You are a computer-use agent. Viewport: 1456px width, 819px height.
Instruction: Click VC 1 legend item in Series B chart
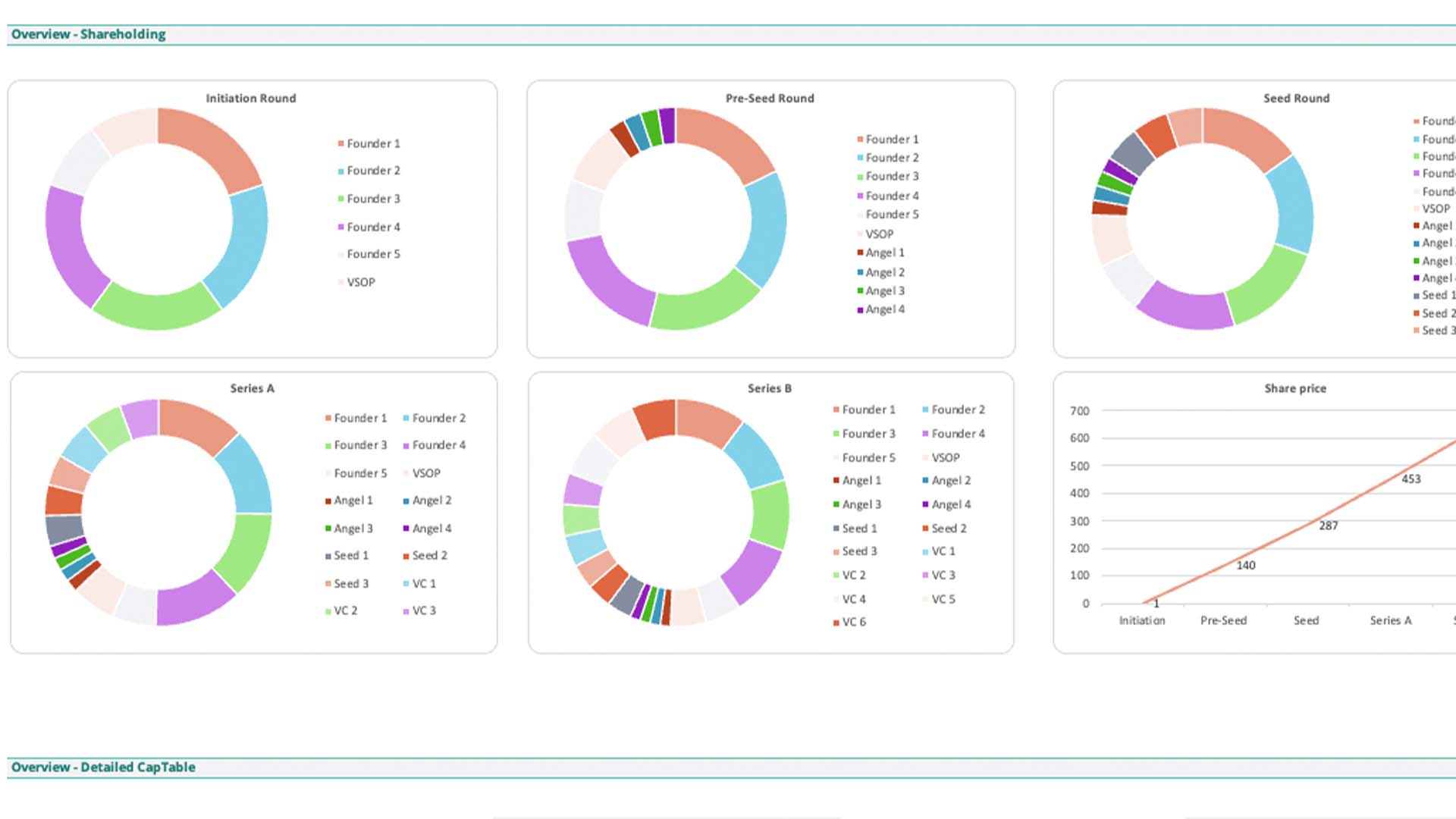point(943,551)
